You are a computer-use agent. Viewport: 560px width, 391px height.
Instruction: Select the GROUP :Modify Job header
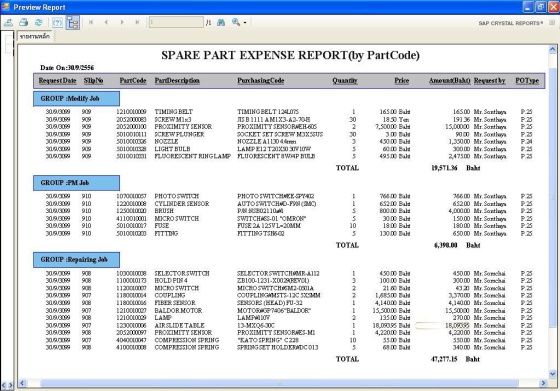point(76,99)
